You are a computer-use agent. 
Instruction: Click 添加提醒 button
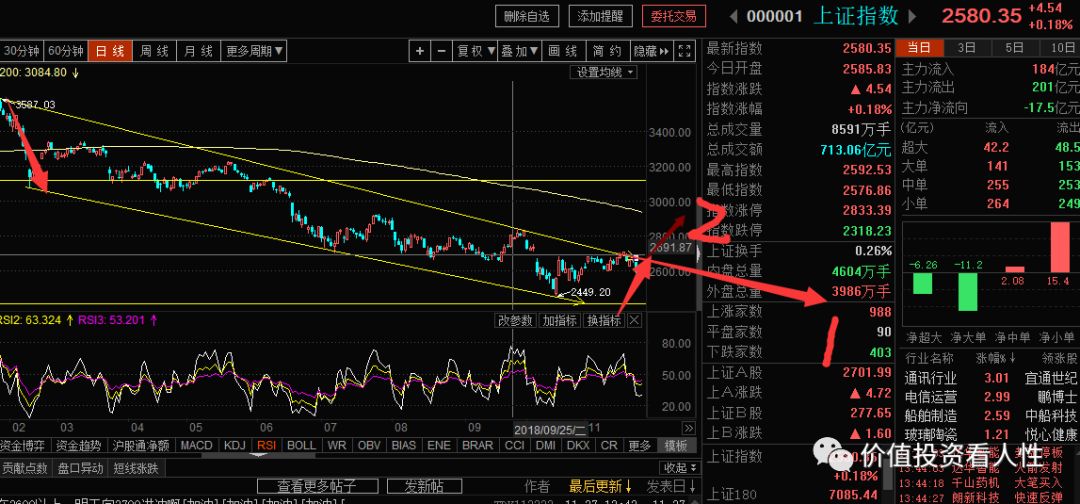pos(601,17)
